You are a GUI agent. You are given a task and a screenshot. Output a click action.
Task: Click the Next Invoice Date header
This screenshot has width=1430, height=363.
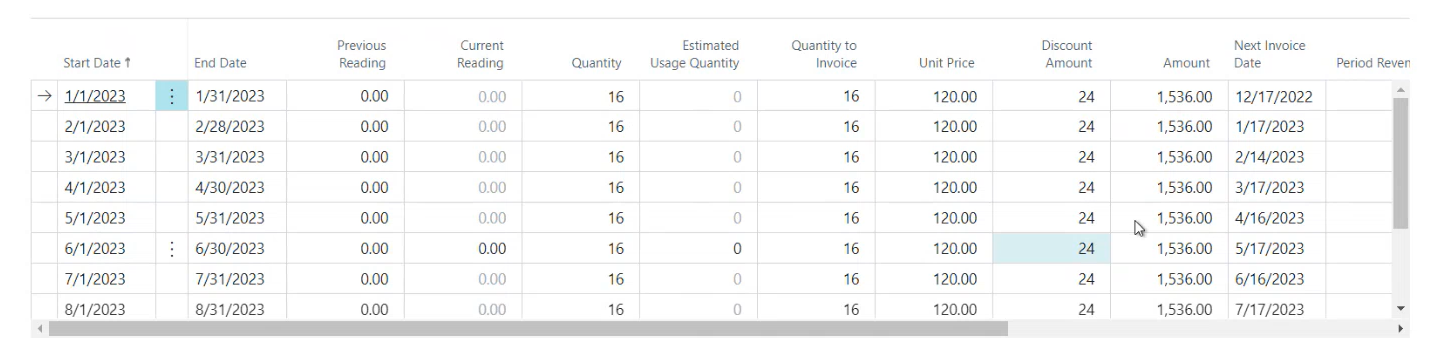tap(1270, 54)
